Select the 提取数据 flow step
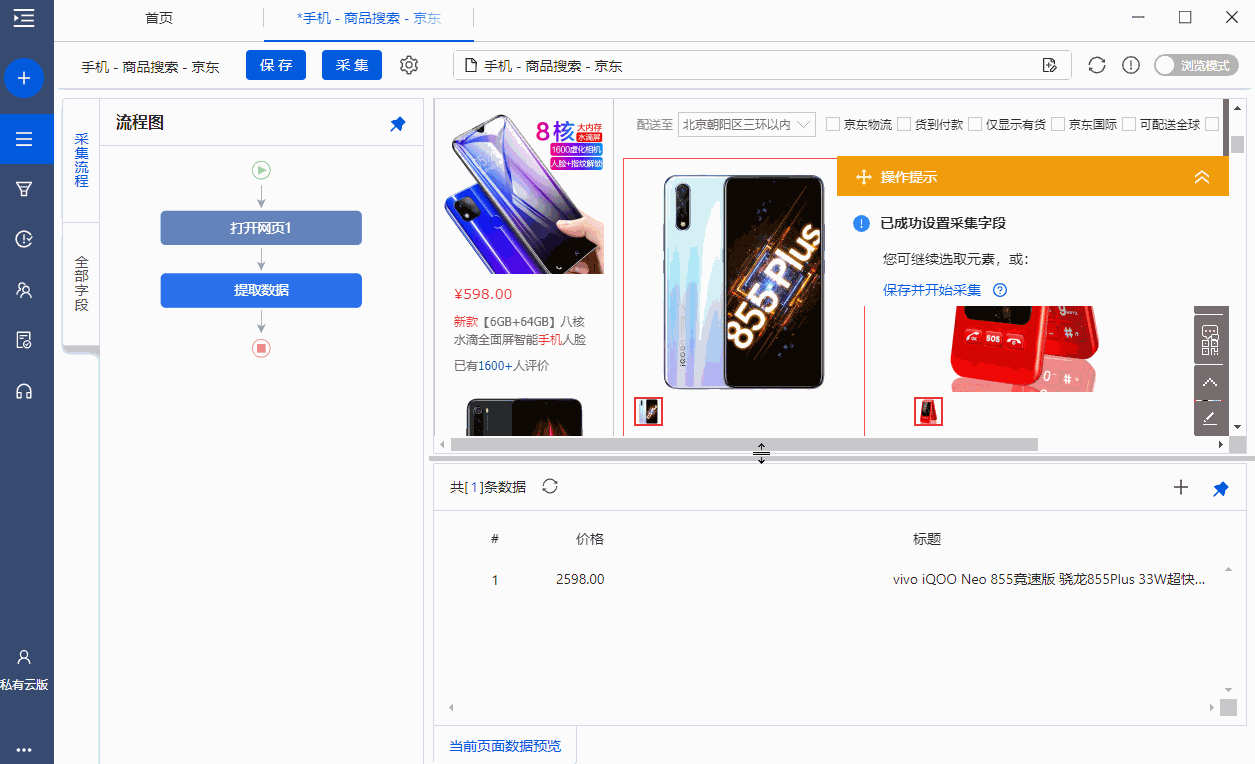This screenshot has width=1255, height=764. click(261, 290)
